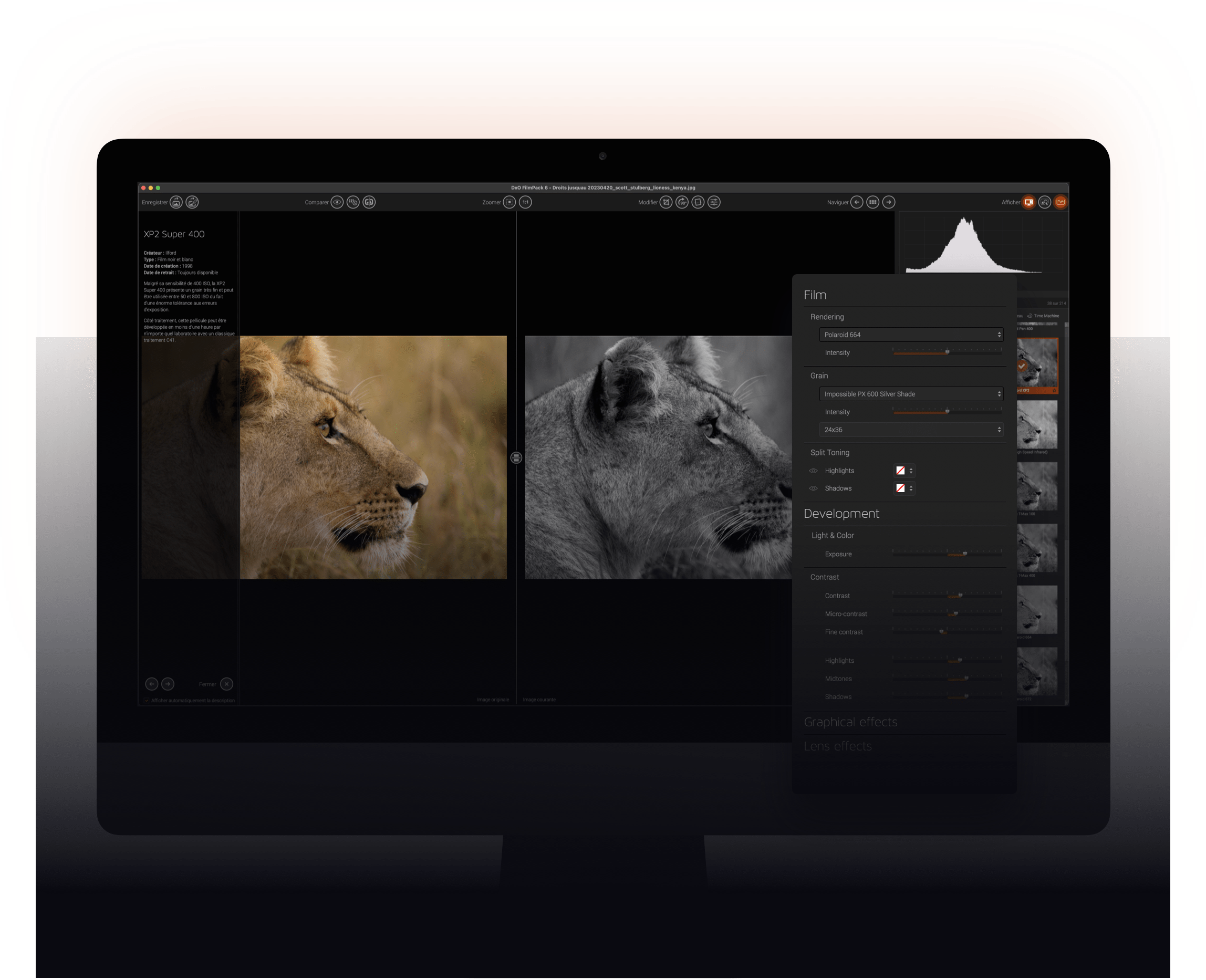This screenshot has height=980, width=1206.
Task: Adjust the Grain Intensity slider
Action: (947, 412)
